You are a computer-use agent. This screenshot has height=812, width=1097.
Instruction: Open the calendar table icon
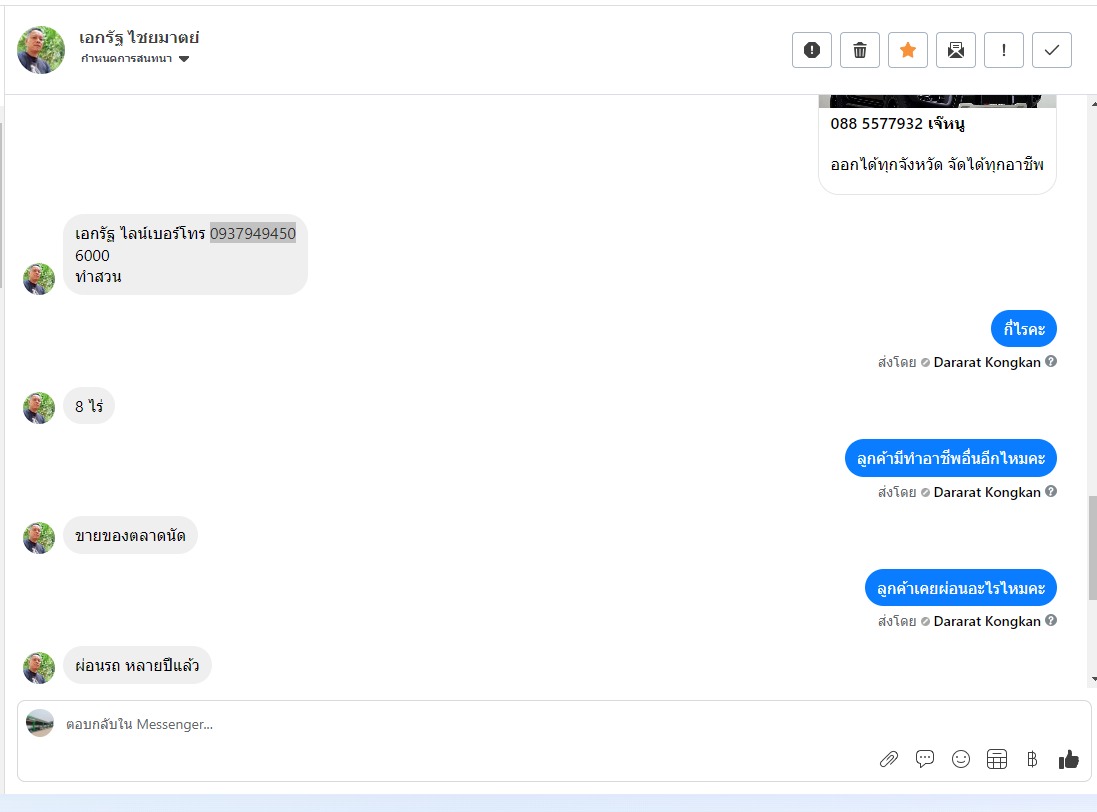[997, 759]
